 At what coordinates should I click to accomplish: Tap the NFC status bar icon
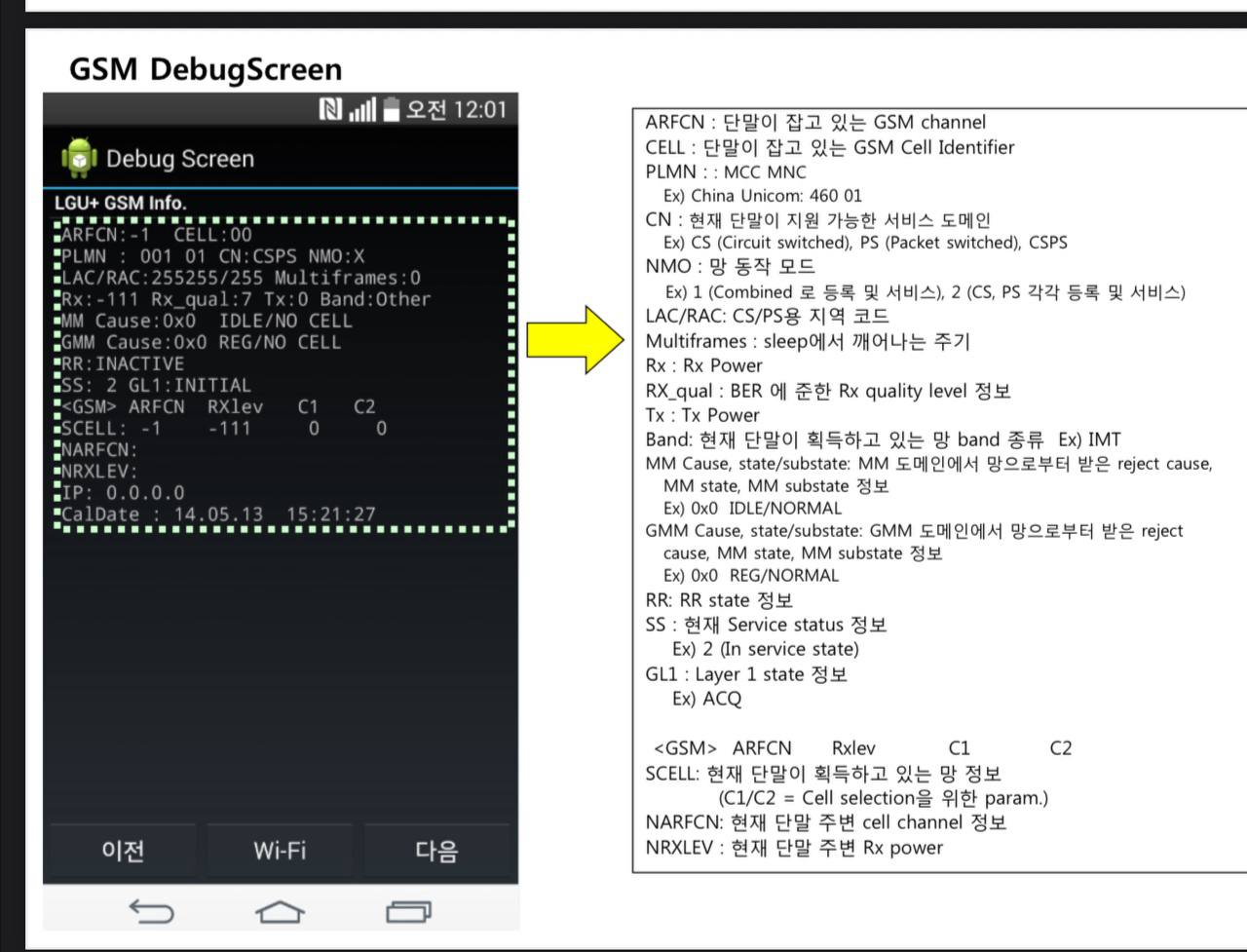(330, 109)
